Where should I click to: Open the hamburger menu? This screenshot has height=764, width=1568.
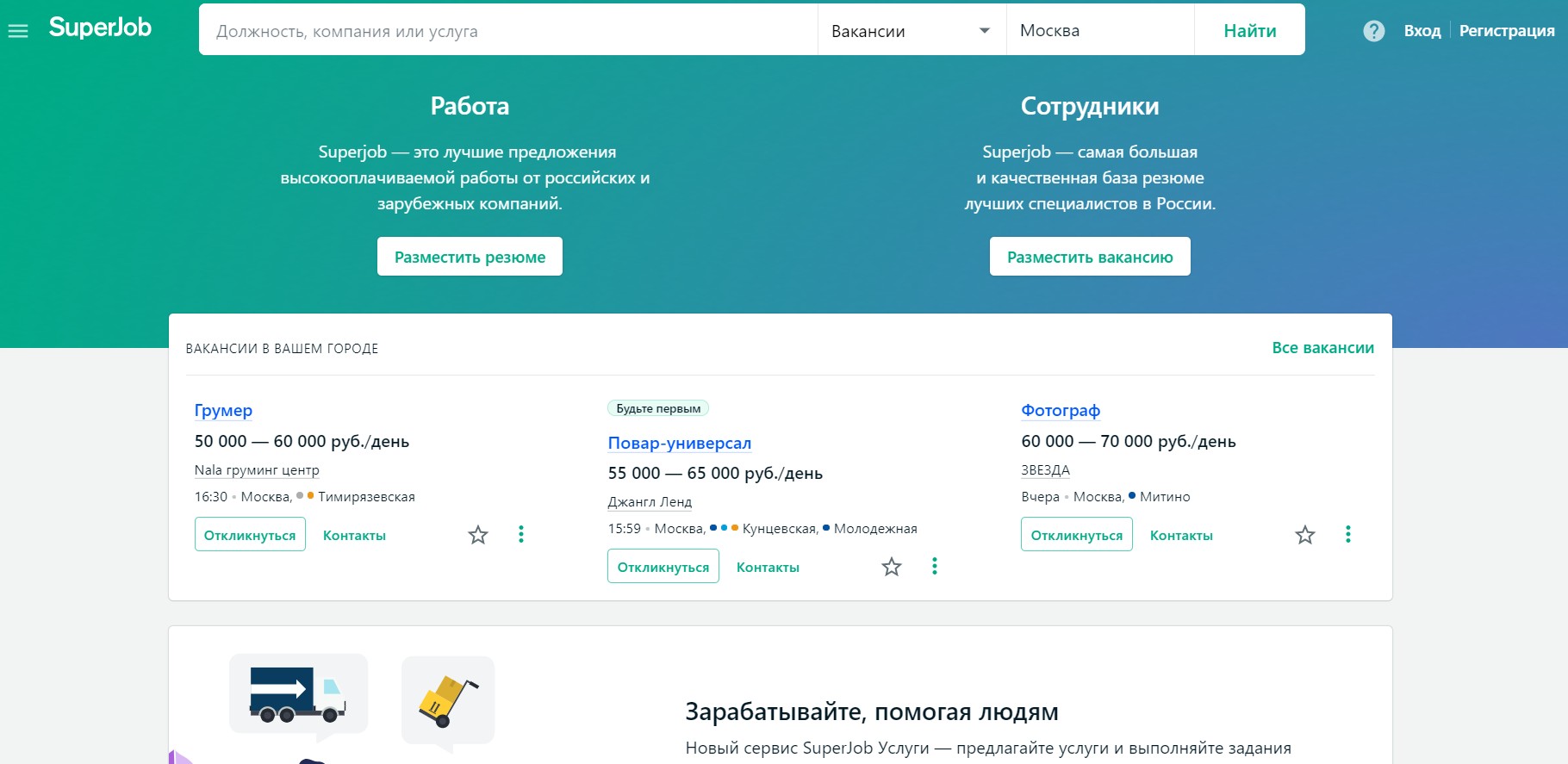pos(18,31)
